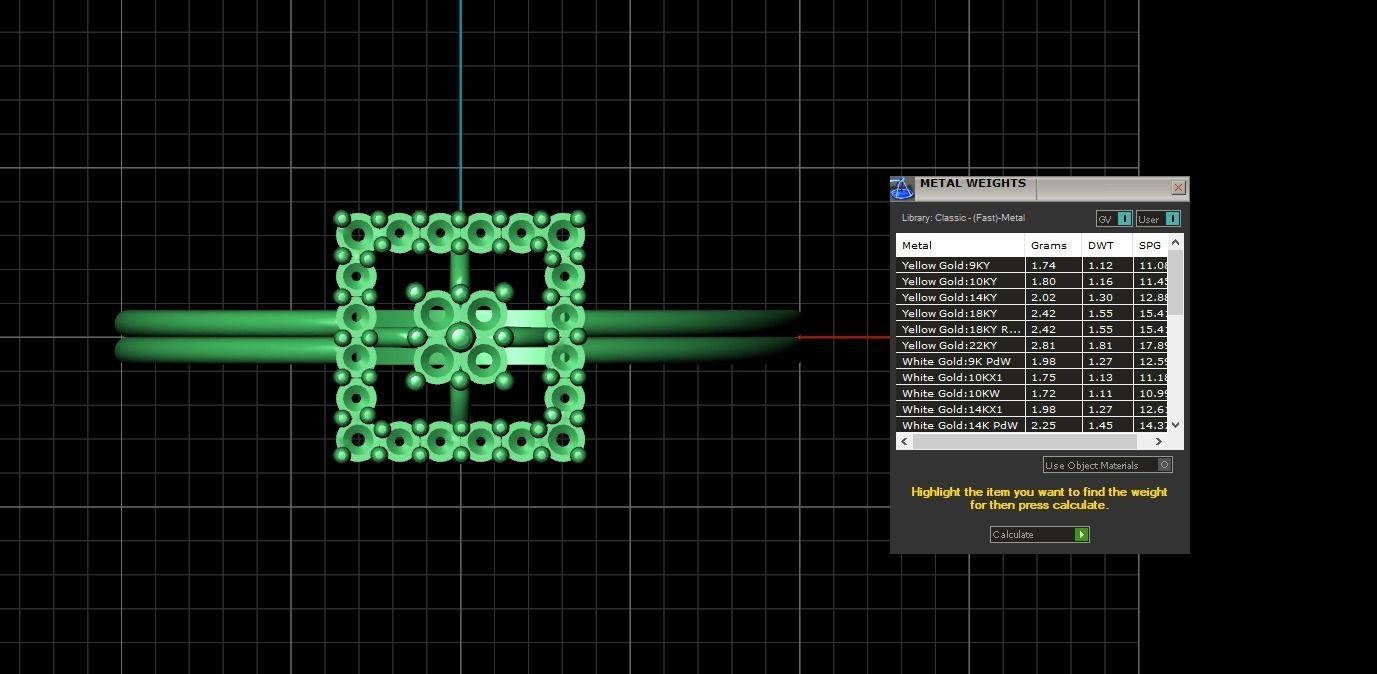1377x674 pixels.
Task: Sort by the Metal column header
Action: [x=960, y=245]
